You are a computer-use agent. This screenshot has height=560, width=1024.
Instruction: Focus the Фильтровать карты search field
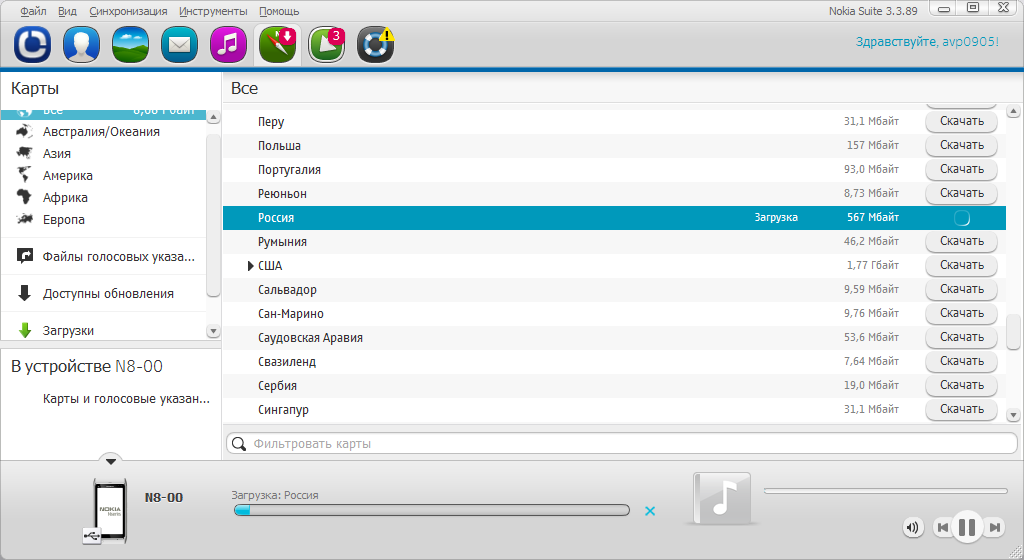620,443
